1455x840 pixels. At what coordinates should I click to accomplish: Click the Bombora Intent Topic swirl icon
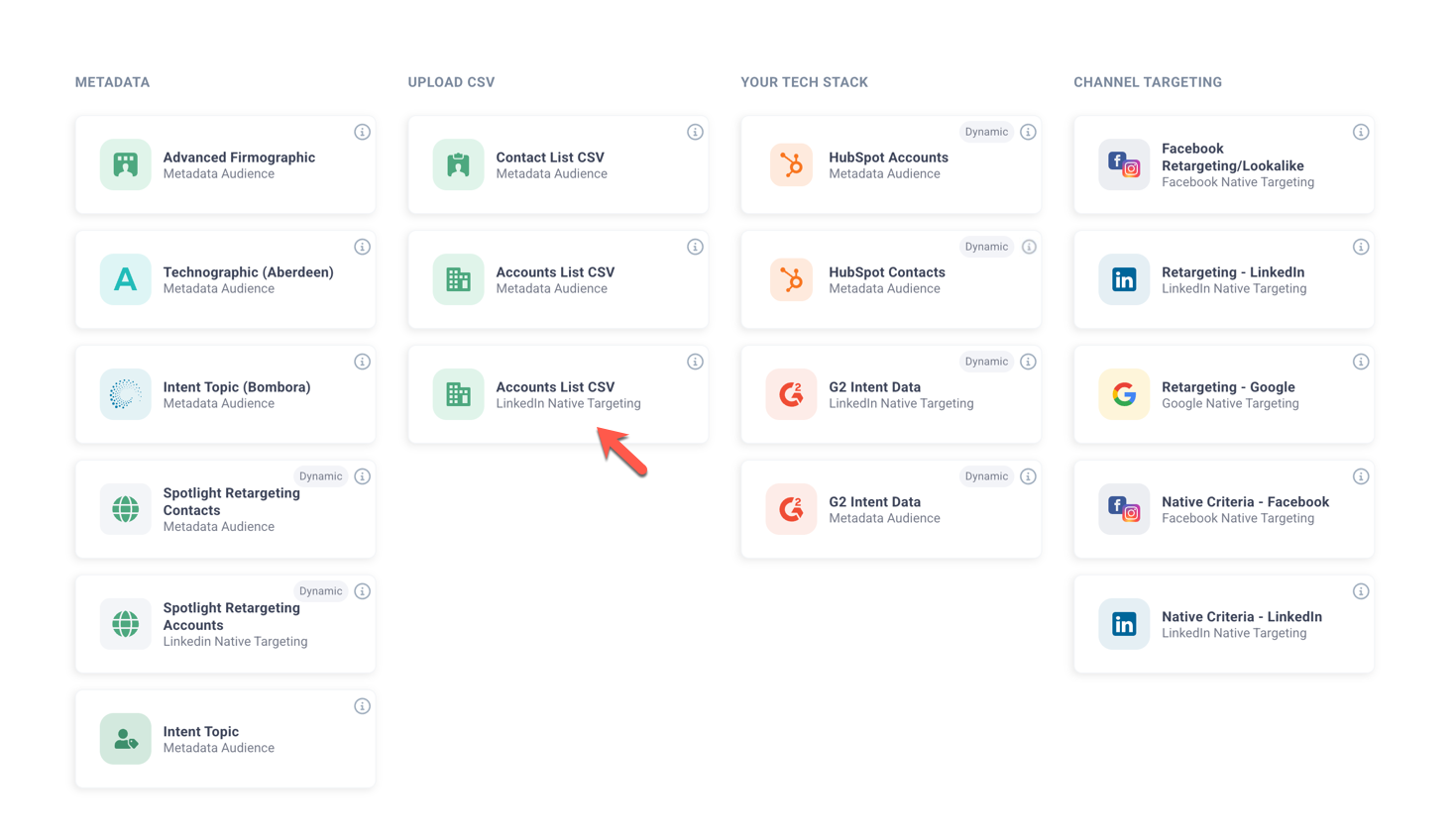125,394
